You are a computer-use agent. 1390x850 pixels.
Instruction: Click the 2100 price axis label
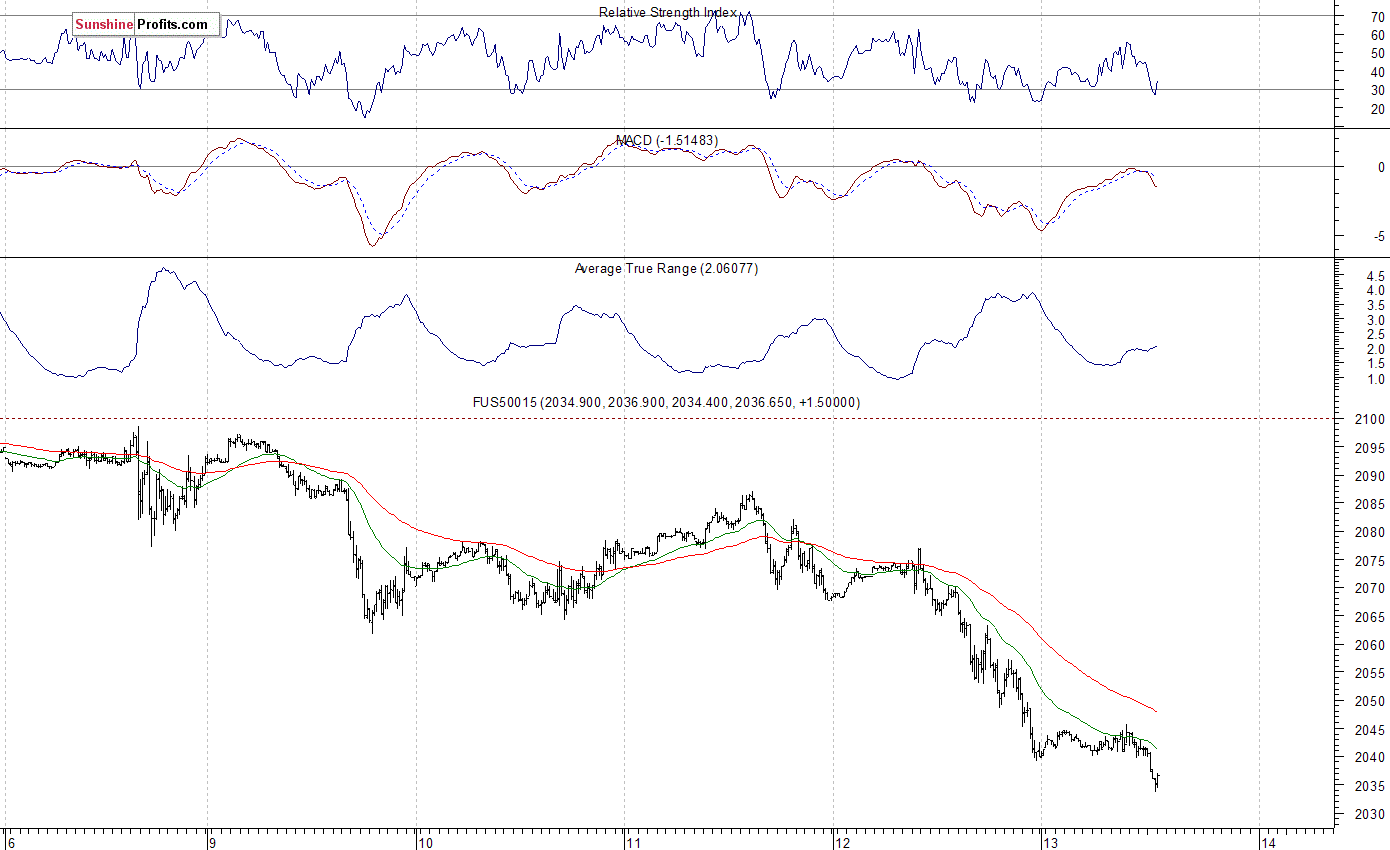(1371, 419)
